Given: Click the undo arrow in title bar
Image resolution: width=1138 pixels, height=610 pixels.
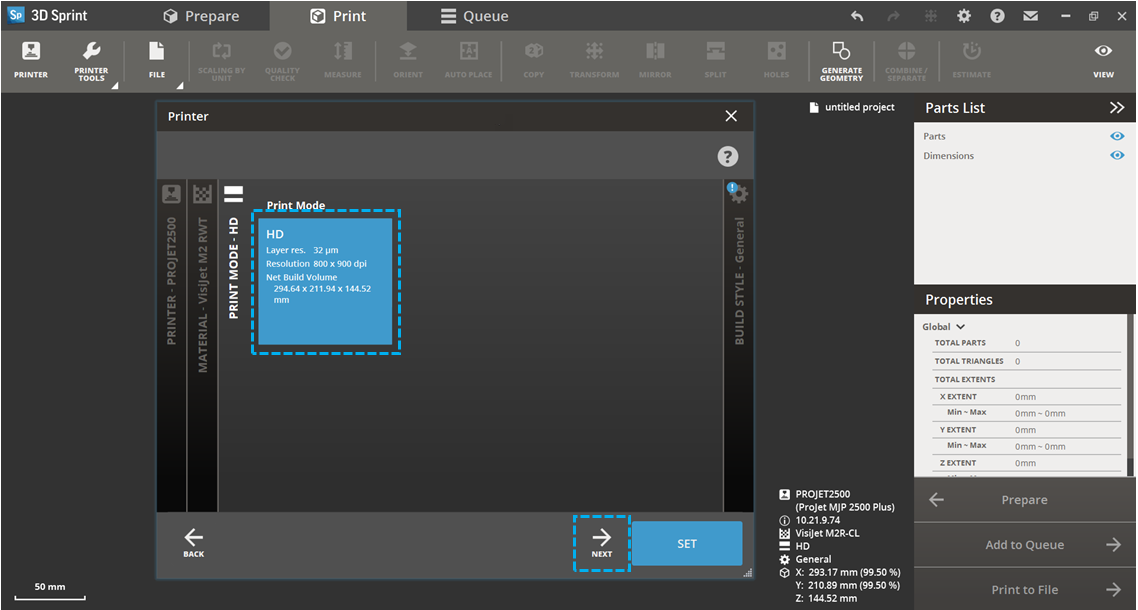Looking at the screenshot, I should [x=857, y=16].
